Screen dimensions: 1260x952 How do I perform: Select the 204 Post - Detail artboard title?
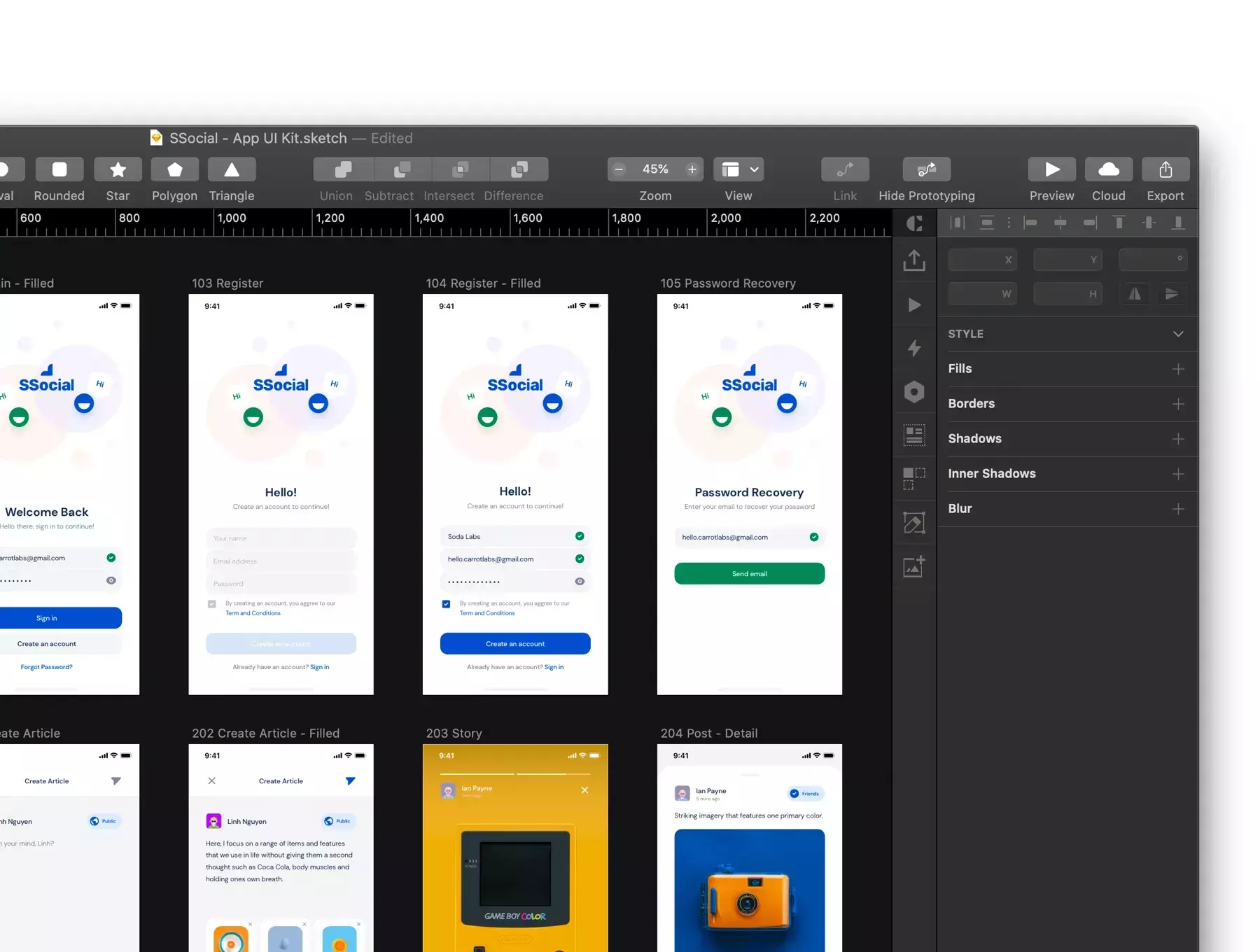[709, 733]
